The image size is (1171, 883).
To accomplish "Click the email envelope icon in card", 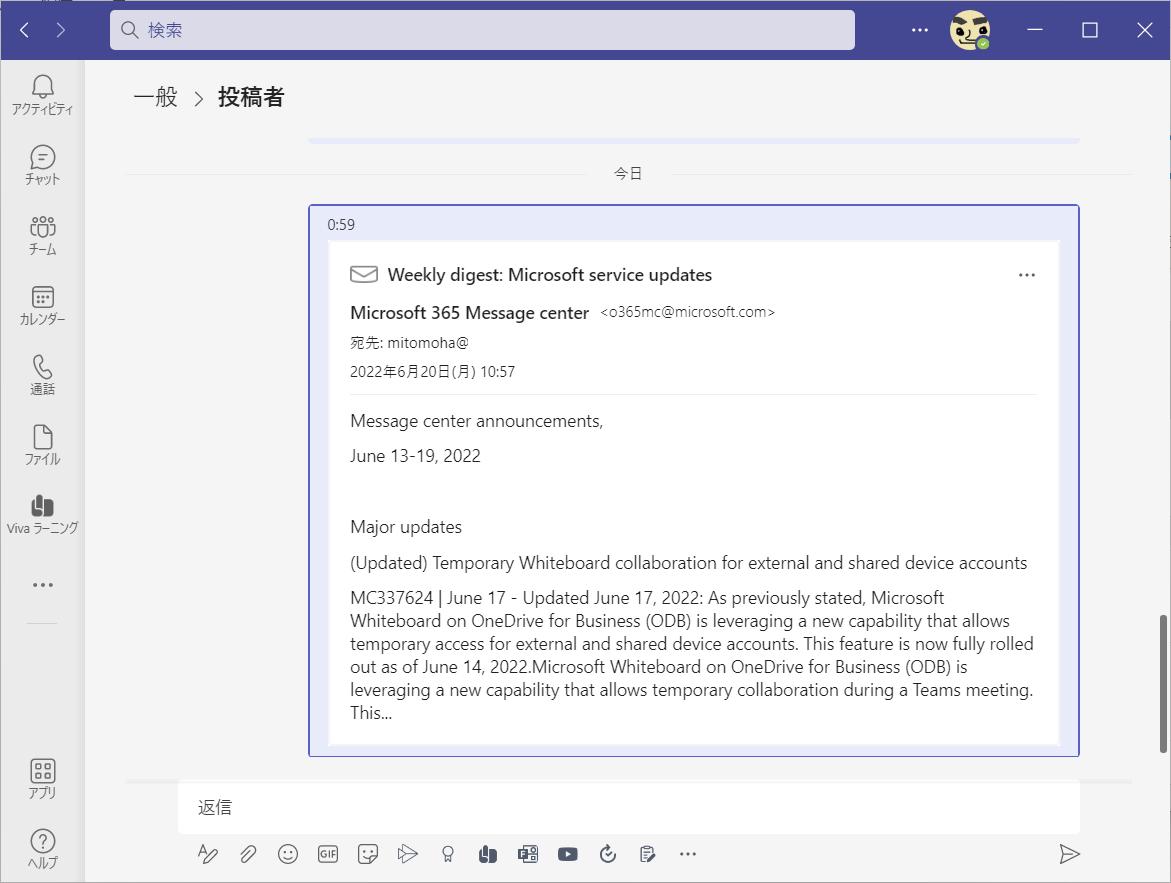I will pos(364,275).
